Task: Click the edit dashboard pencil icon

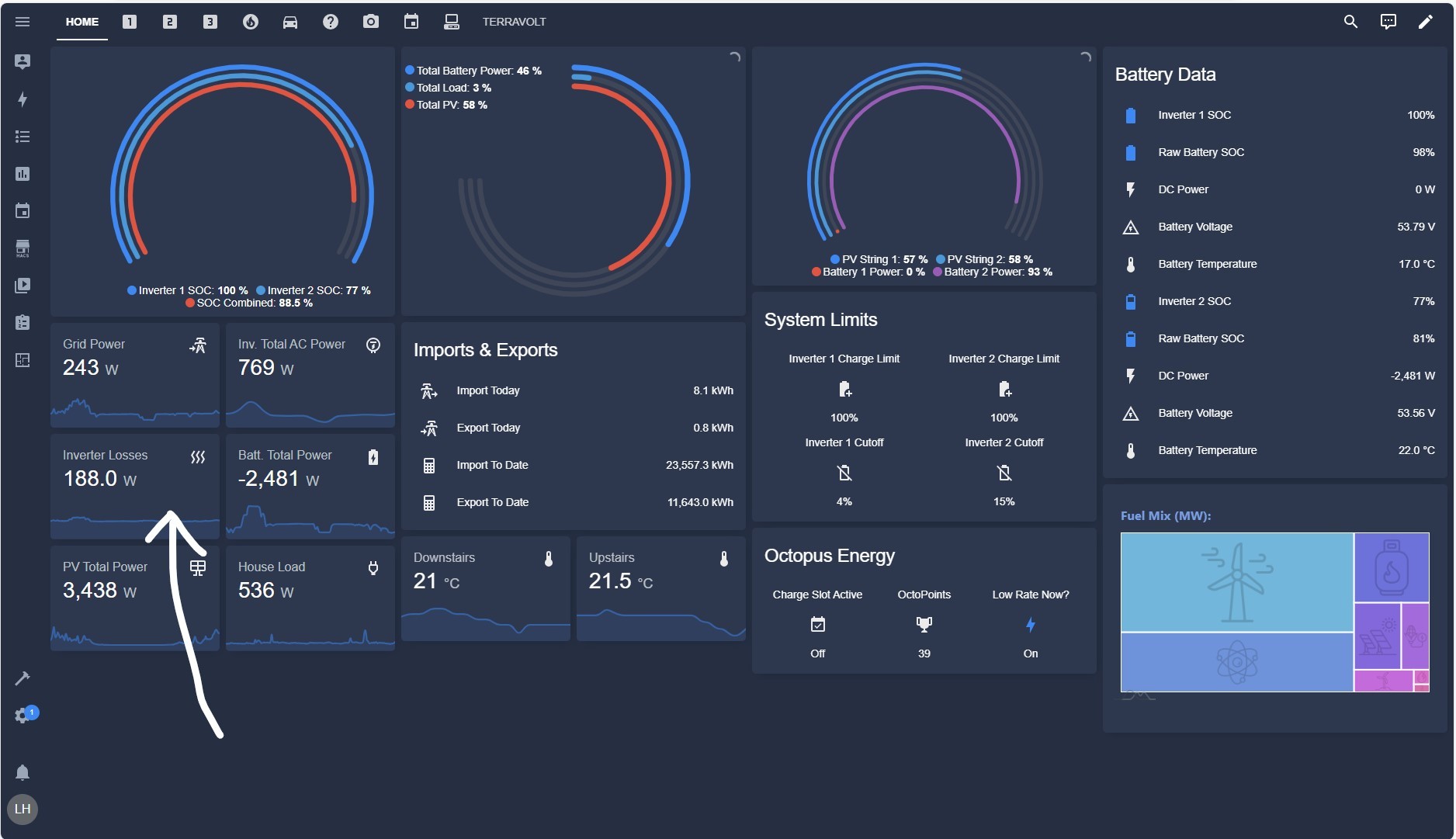Action: click(x=1425, y=22)
